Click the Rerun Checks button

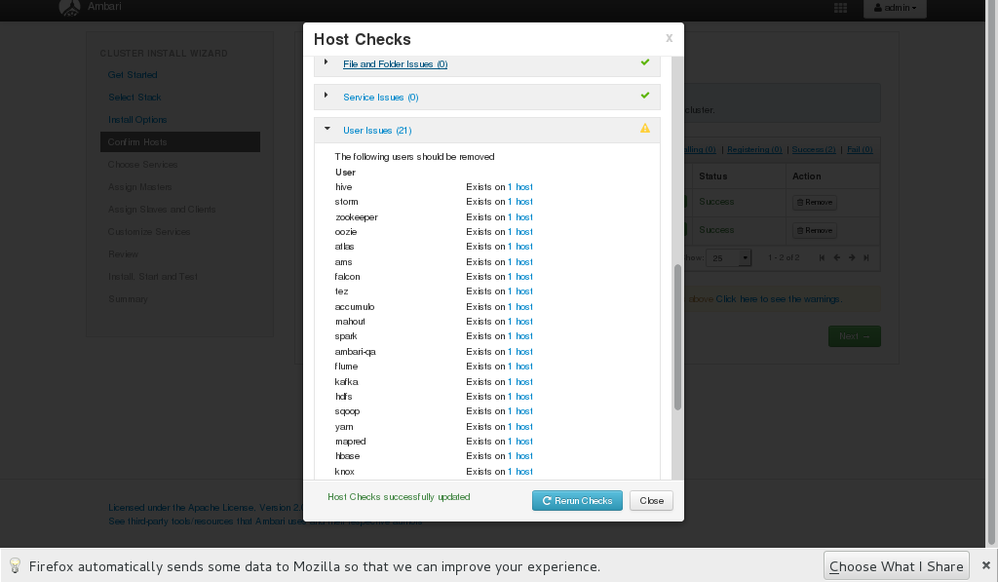click(x=577, y=500)
